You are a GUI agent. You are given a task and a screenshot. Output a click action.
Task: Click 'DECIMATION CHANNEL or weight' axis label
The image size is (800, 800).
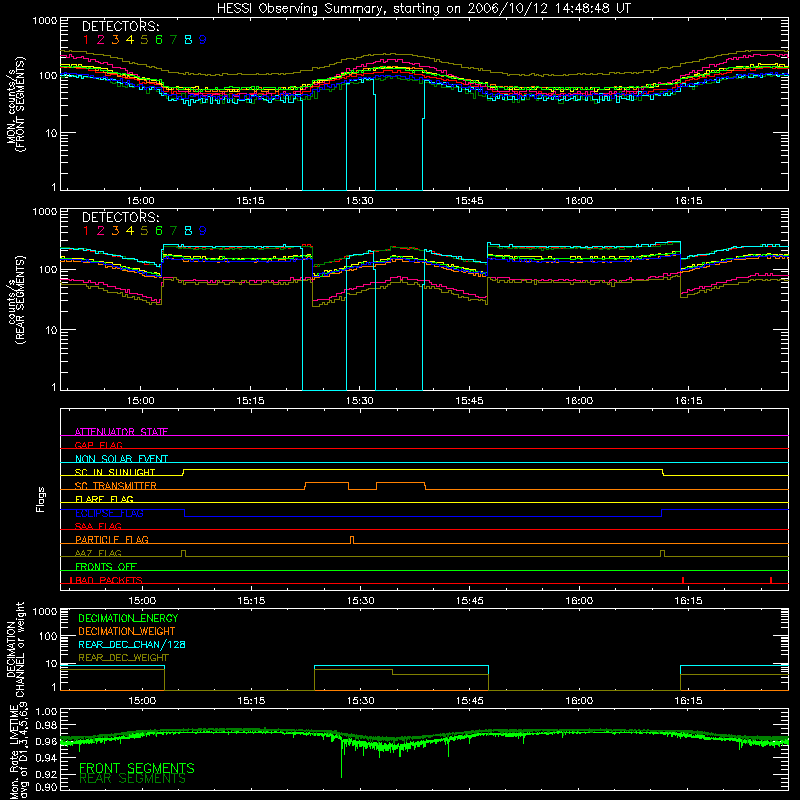[x=15, y=649]
